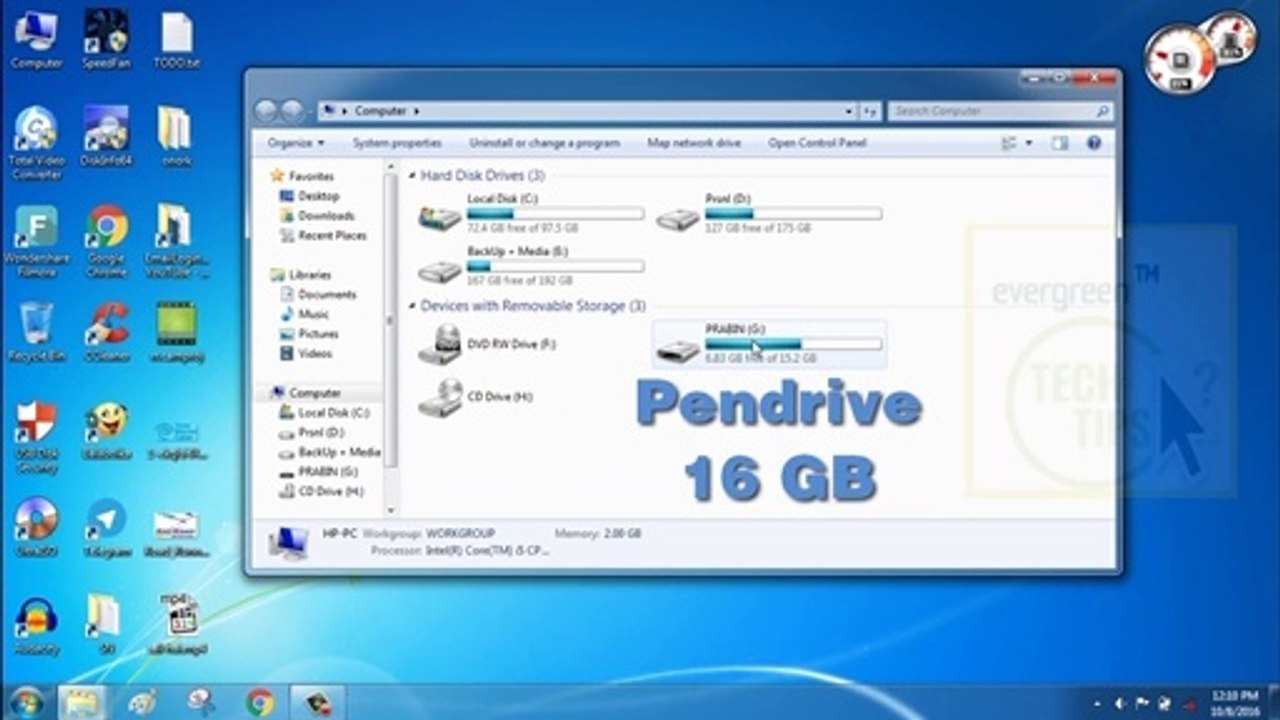Open Google Chrome from the taskbar
The image size is (1280, 720).
[x=260, y=702]
